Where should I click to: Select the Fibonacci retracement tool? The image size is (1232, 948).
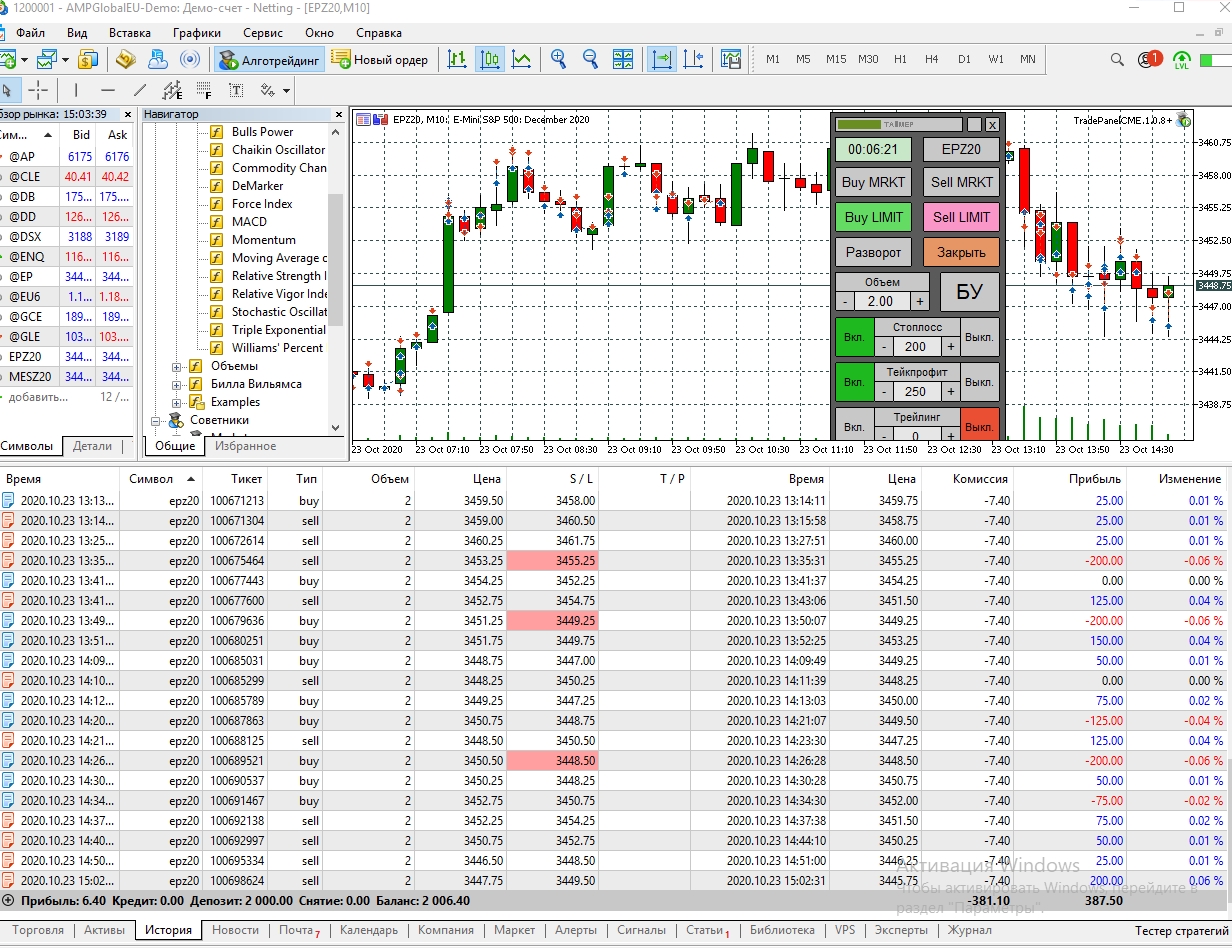(x=204, y=90)
